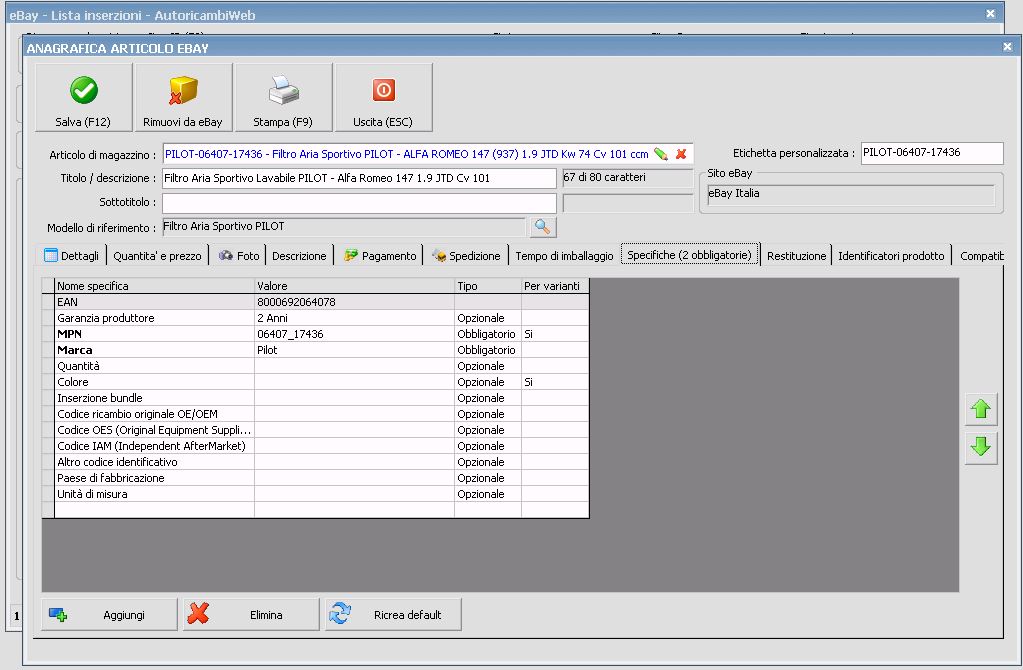Select the Garanzia produttore row value cell
This screenshot has width=1023, height=670.
tap(354, 318)
